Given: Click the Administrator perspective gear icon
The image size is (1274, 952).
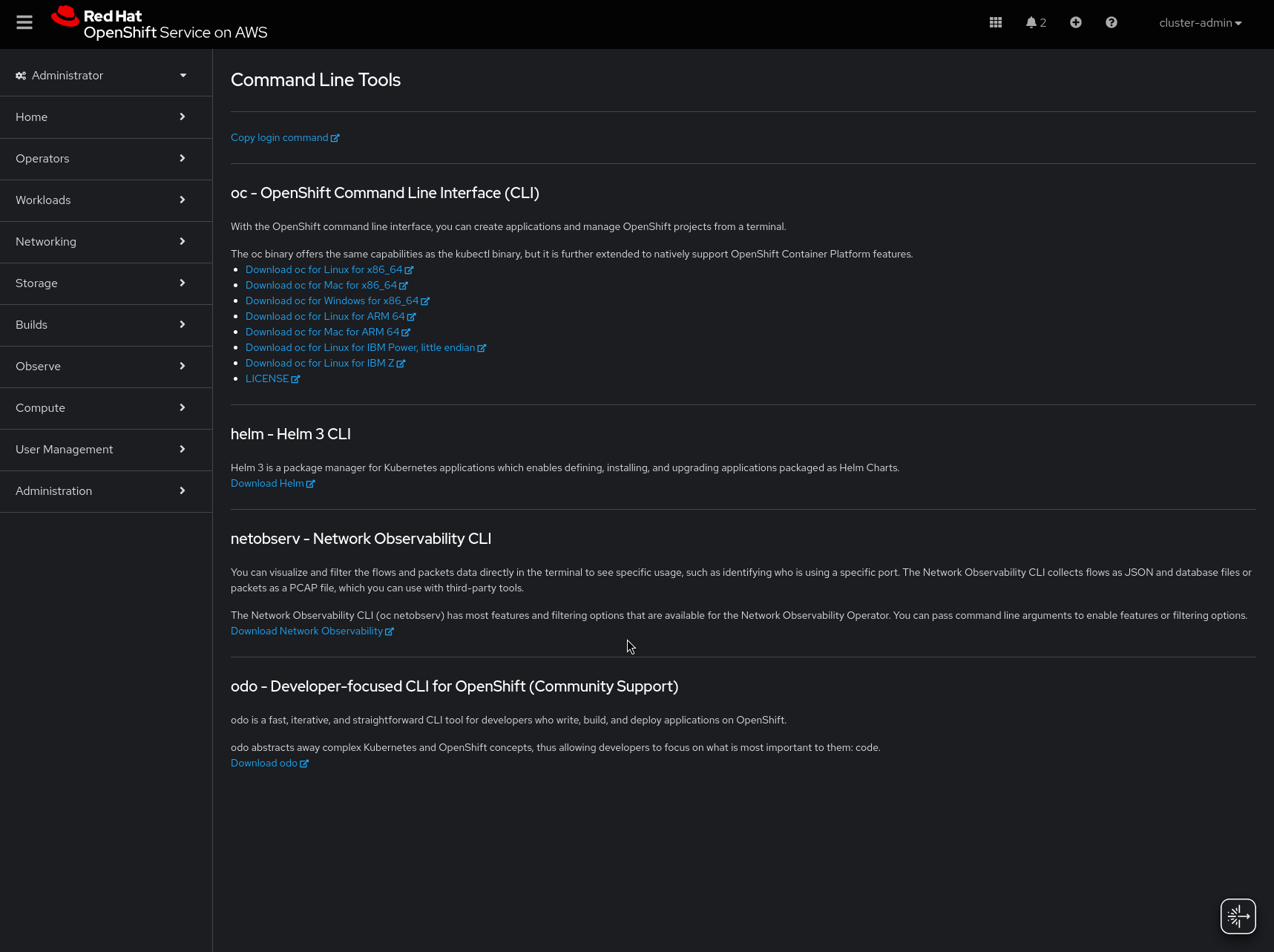Looking at the screenshot, I should [x=21, y=76].
